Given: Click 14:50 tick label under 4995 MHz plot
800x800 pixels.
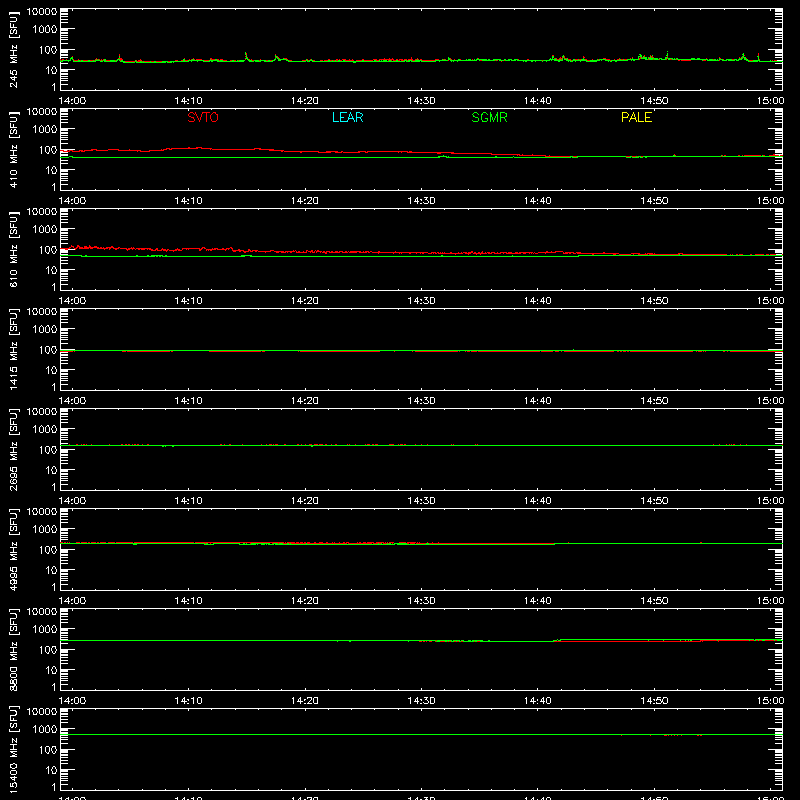Looking at the screenshot, I should pyautogui.click(x=654, y=601).
